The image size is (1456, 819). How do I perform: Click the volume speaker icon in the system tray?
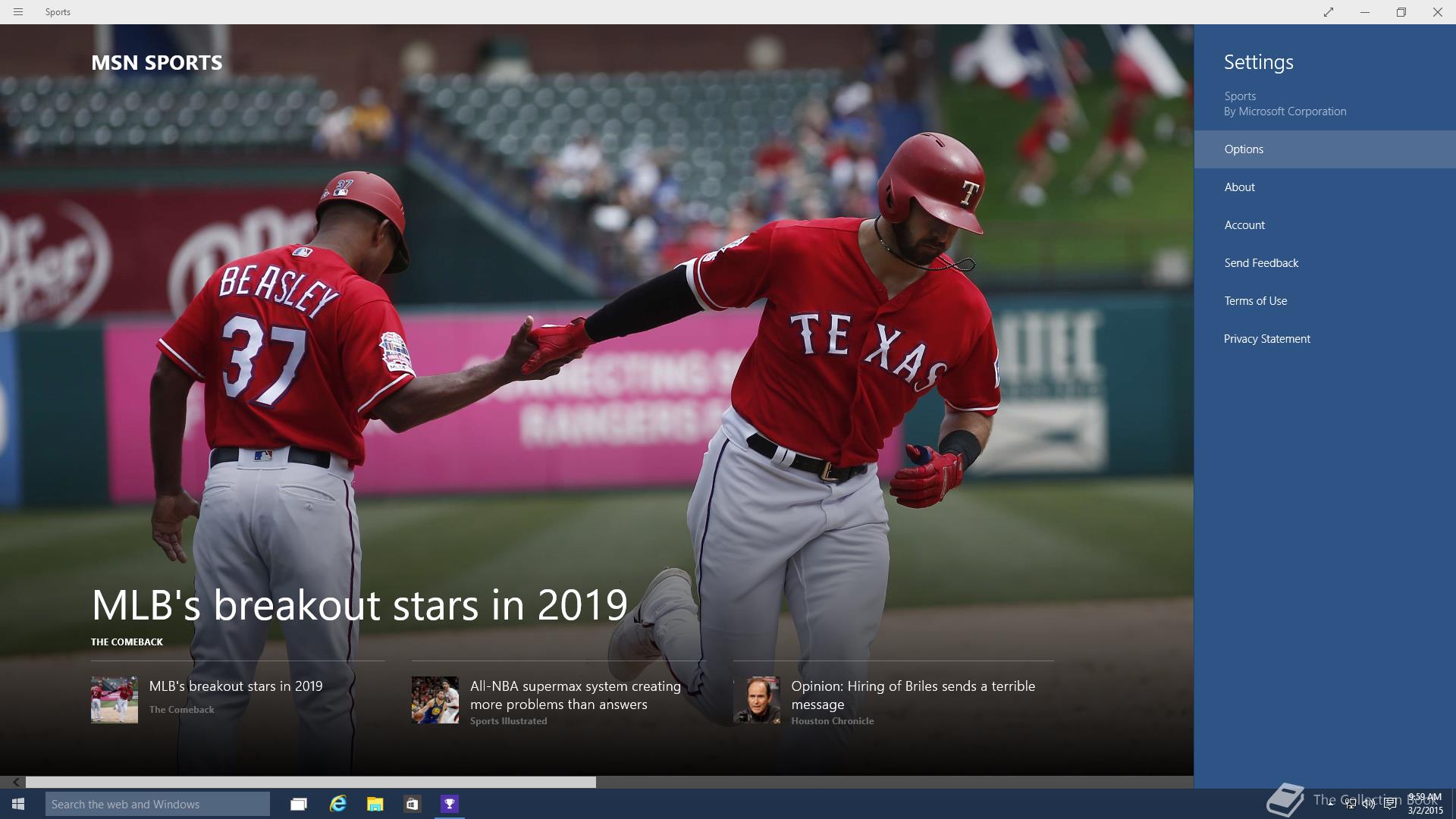pos(1369,804)
